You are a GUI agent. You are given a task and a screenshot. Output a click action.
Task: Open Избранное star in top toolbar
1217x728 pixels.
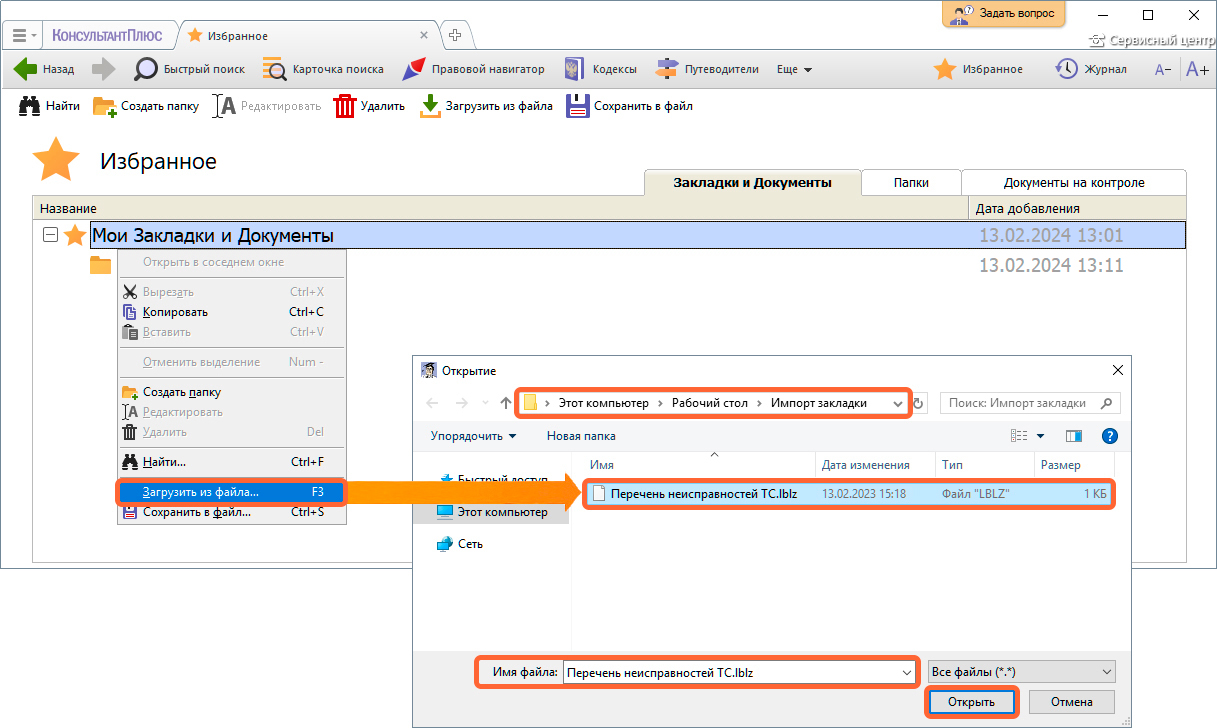coord(978,69)
